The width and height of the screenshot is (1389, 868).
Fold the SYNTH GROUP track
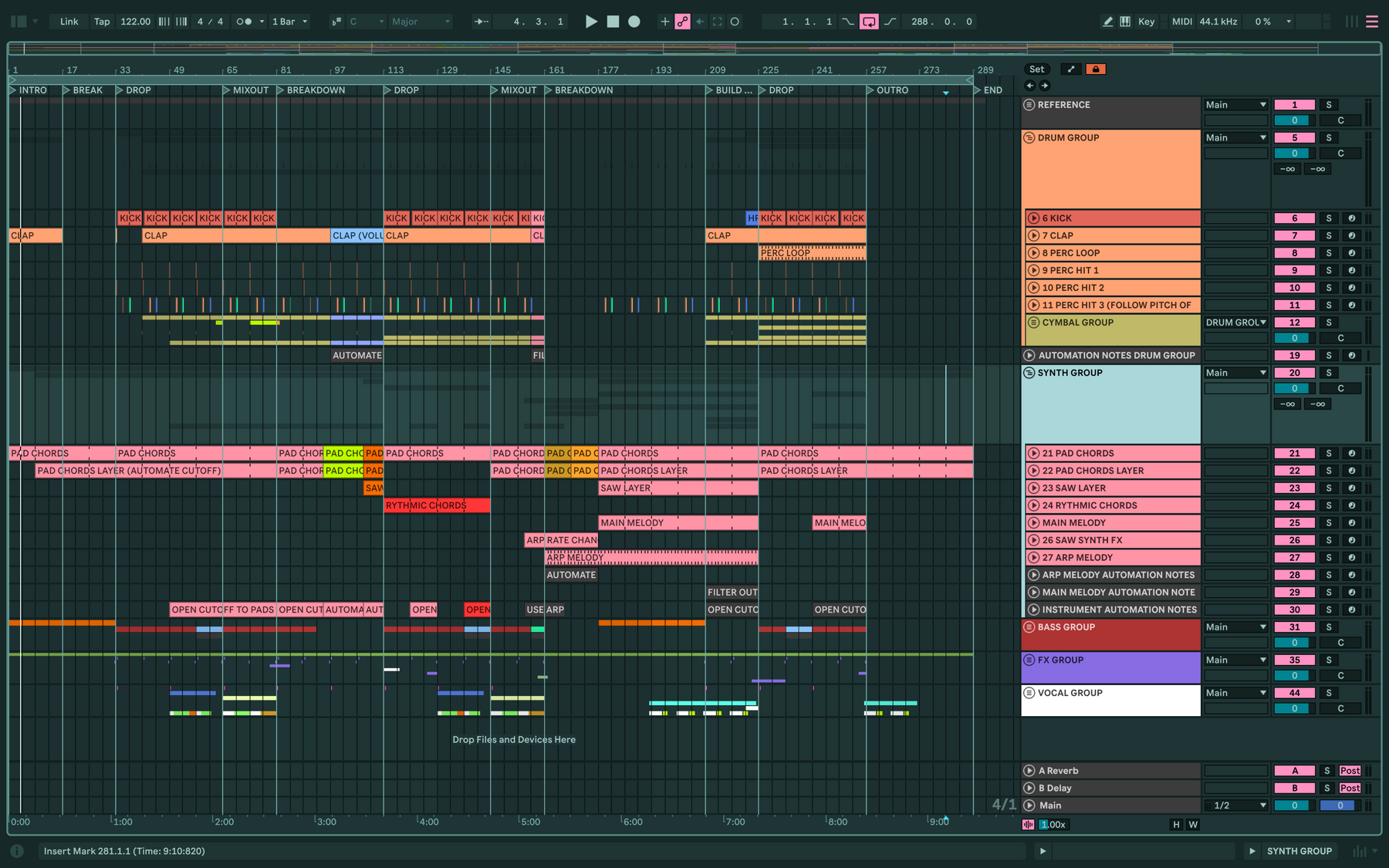tap(1029, 373)
